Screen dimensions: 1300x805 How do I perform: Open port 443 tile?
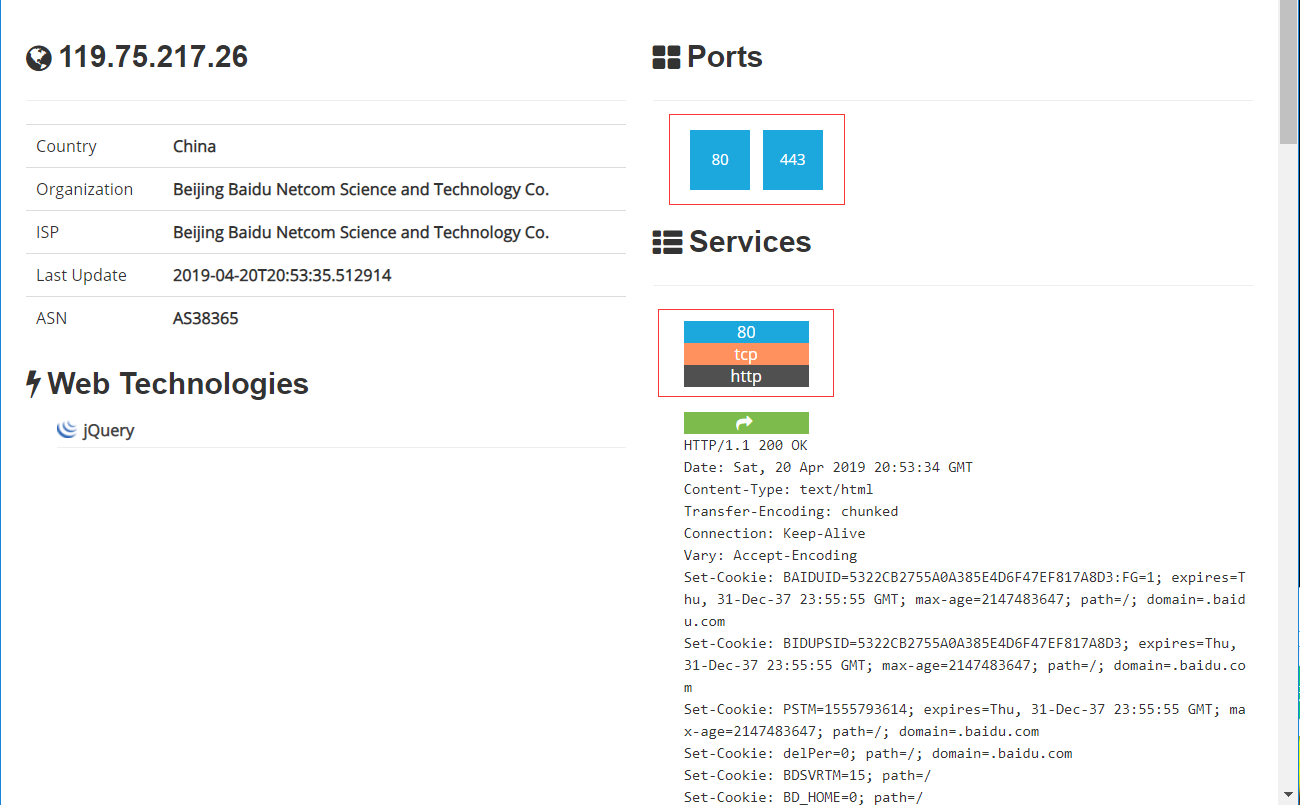coord(793,160)
